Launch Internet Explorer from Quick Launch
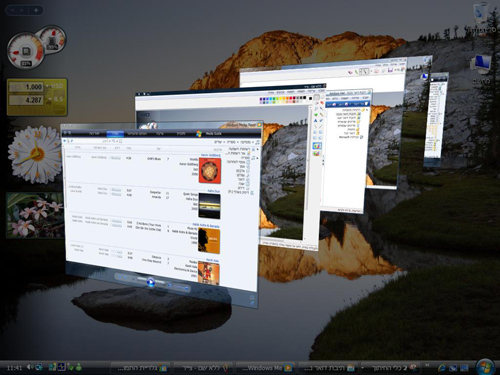The height and width of the screenshot is (375, 500). click(442, 367)
